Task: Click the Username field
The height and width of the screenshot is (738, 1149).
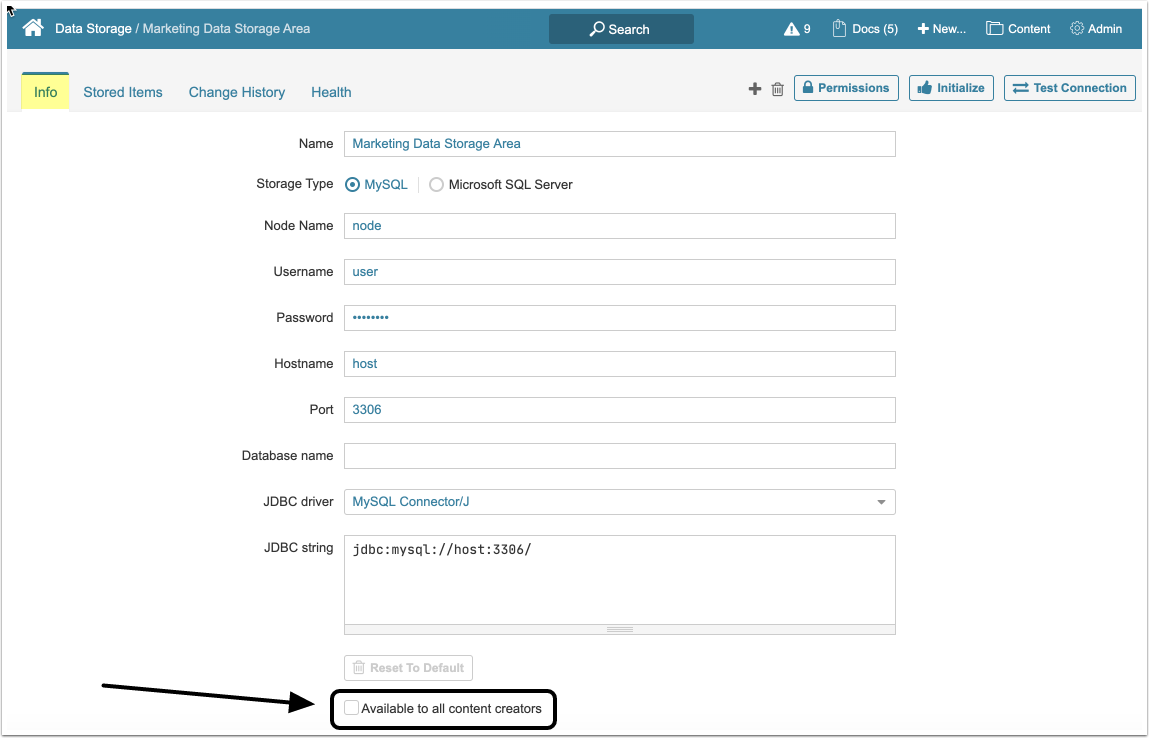Action: 619,272
